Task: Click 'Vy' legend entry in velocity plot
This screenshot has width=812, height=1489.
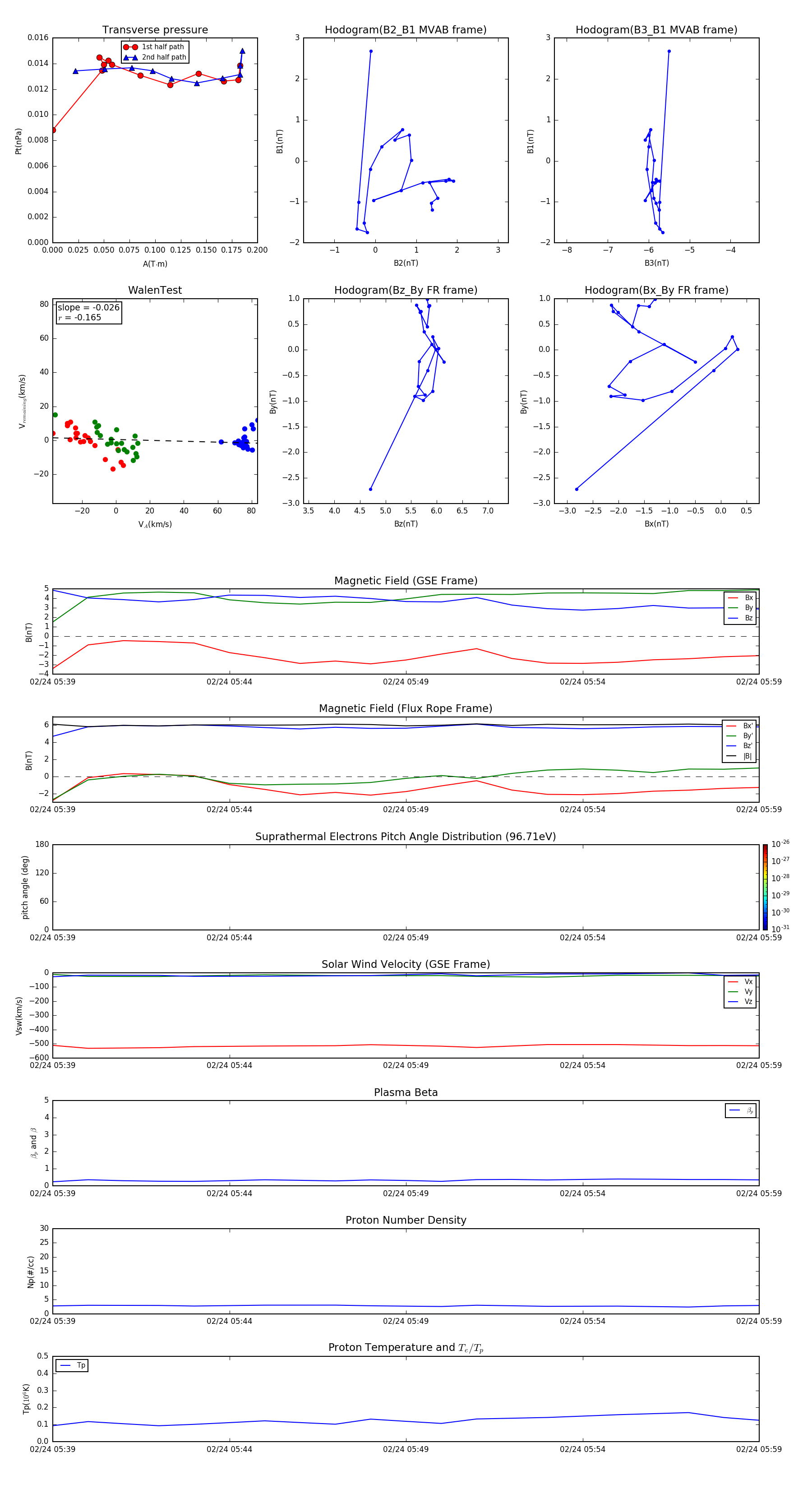Action: (x=740, y=992)
